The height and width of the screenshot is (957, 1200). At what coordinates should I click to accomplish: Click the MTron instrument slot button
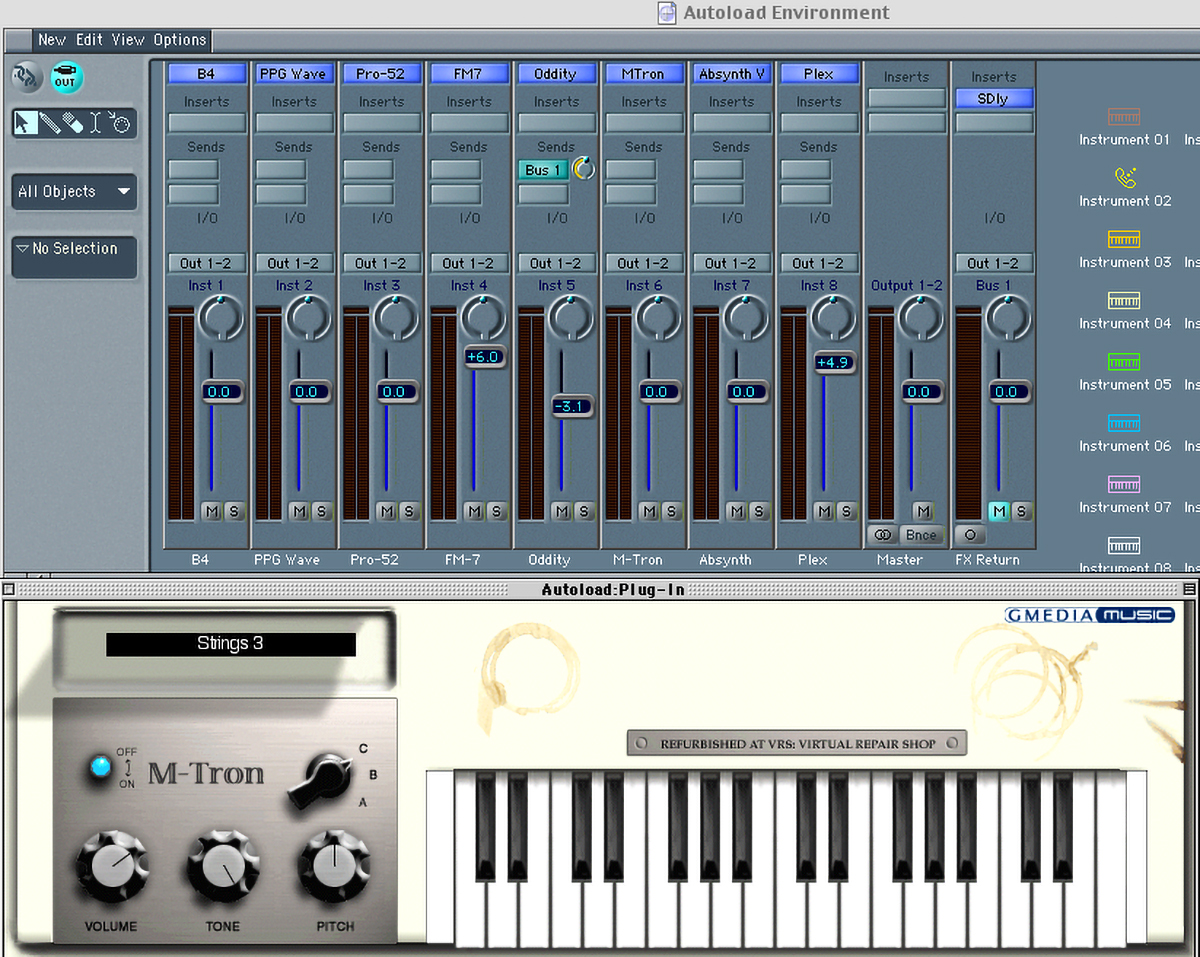click(644, 73)
